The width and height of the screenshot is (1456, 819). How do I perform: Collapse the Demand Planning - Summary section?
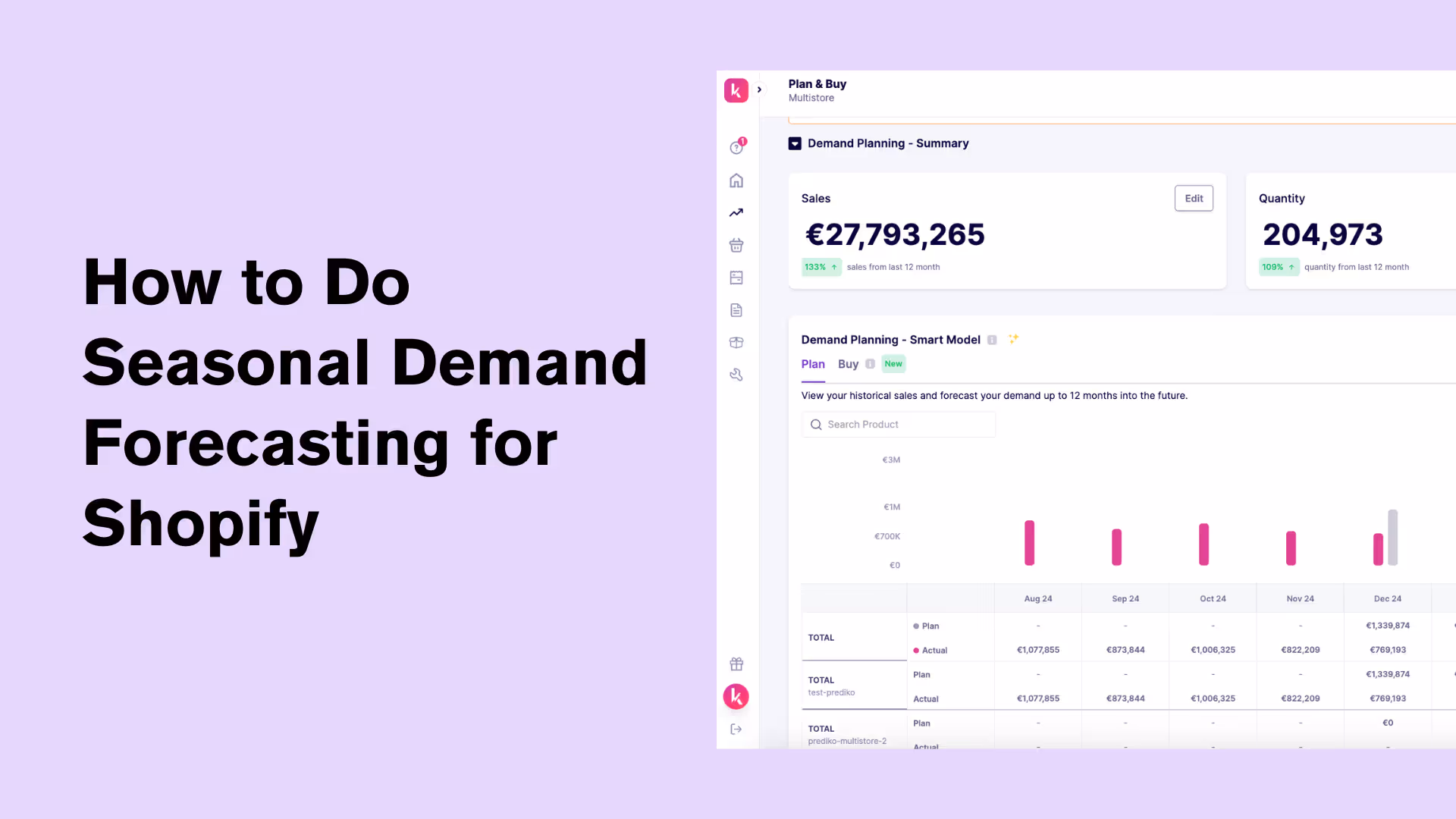click(795, 143)
